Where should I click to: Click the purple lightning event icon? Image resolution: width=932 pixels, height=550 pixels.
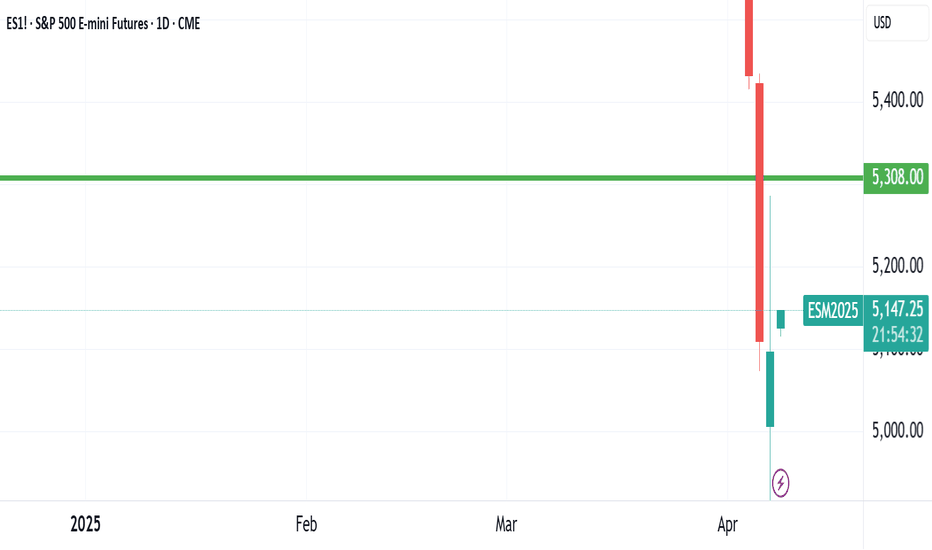click(x=780, y=483)
